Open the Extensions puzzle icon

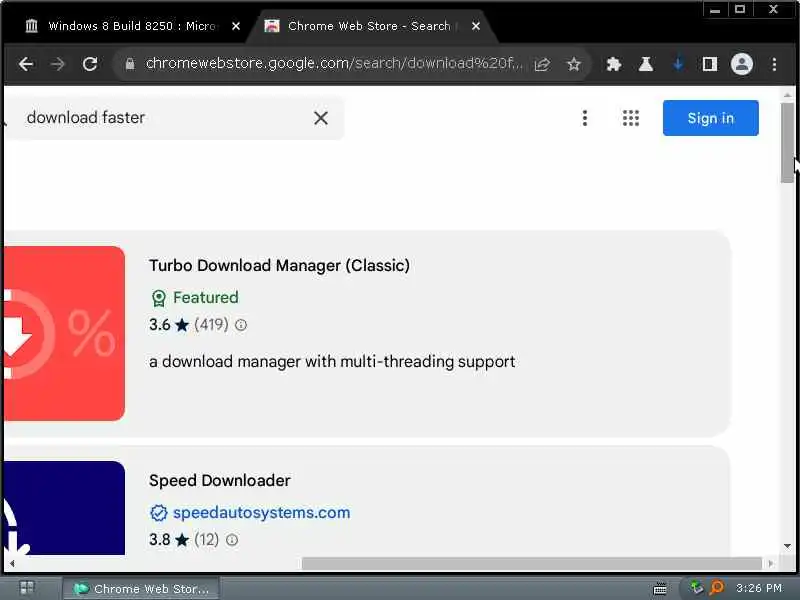pos(613,64)
